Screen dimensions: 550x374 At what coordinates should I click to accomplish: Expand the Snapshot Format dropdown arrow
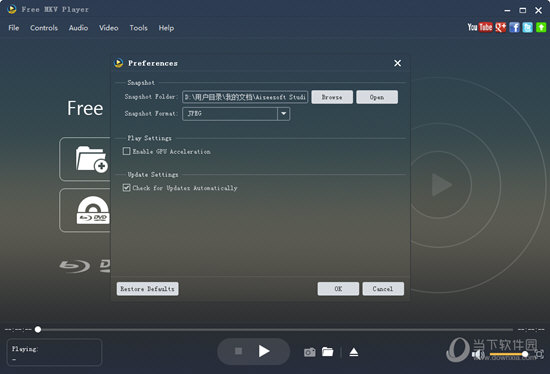point(283,114)
